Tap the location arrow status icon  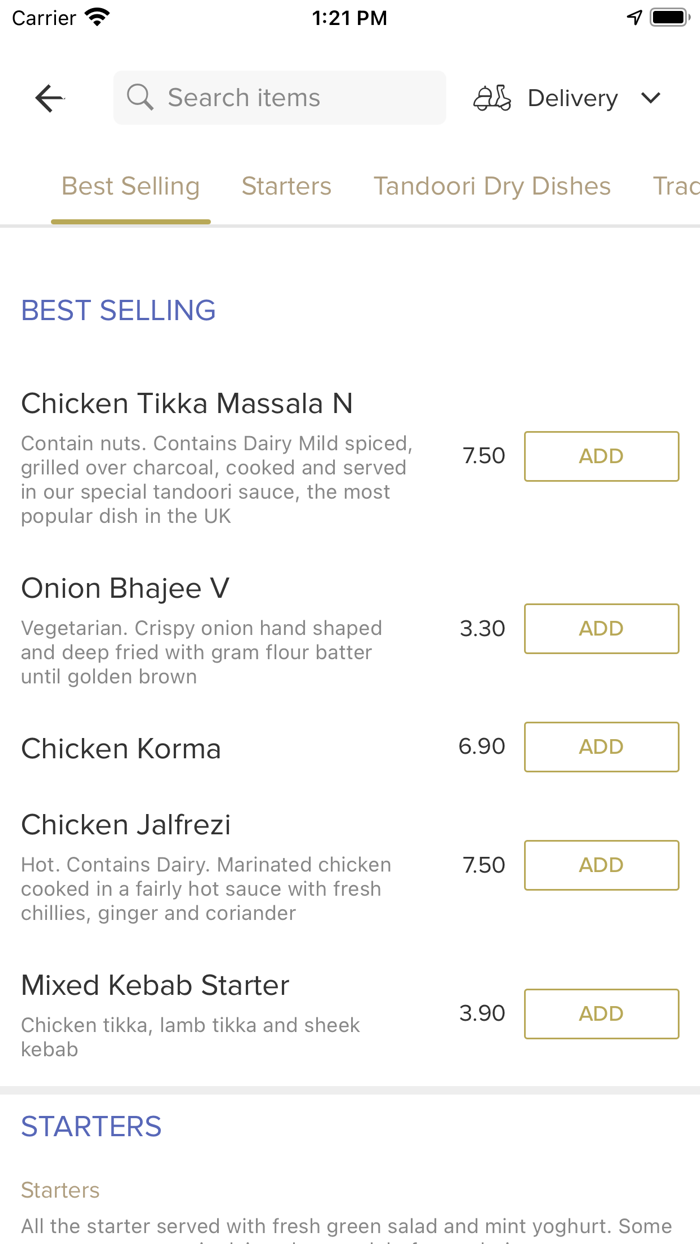click(634, 18)
